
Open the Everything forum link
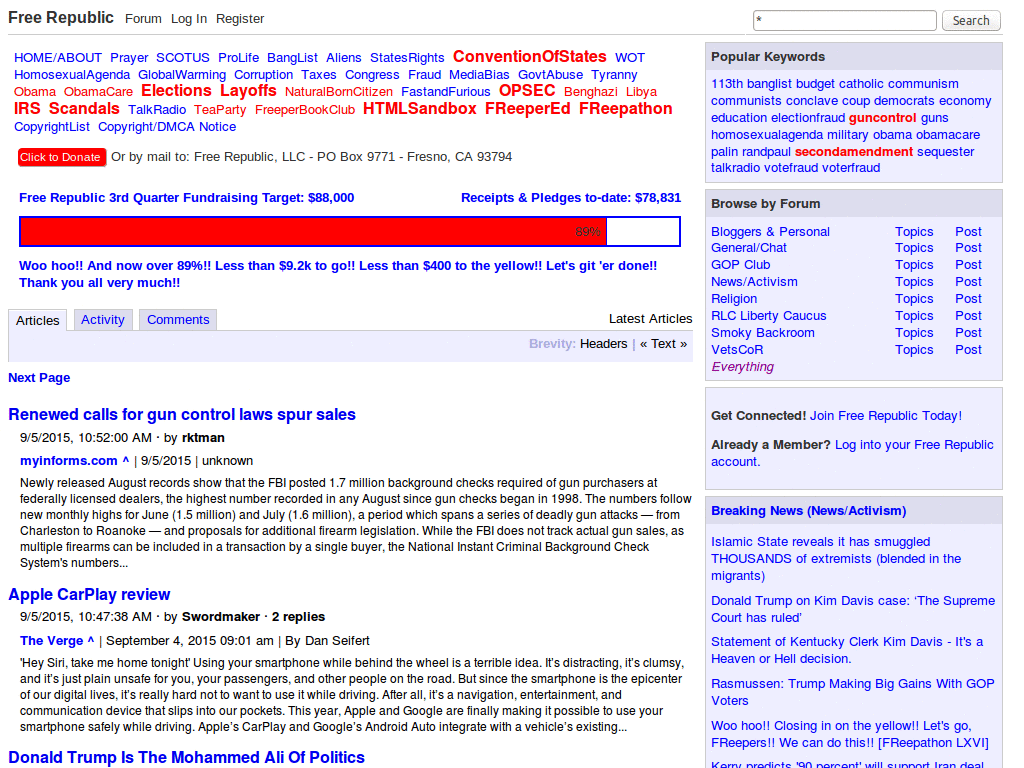(743, 367)
